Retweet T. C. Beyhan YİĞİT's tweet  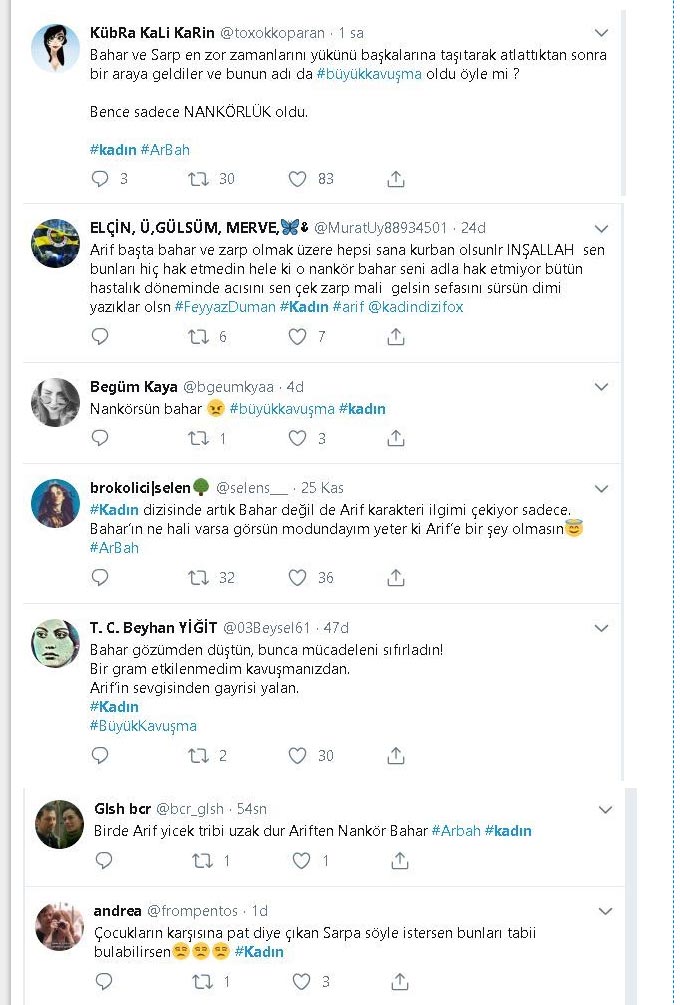198,756
